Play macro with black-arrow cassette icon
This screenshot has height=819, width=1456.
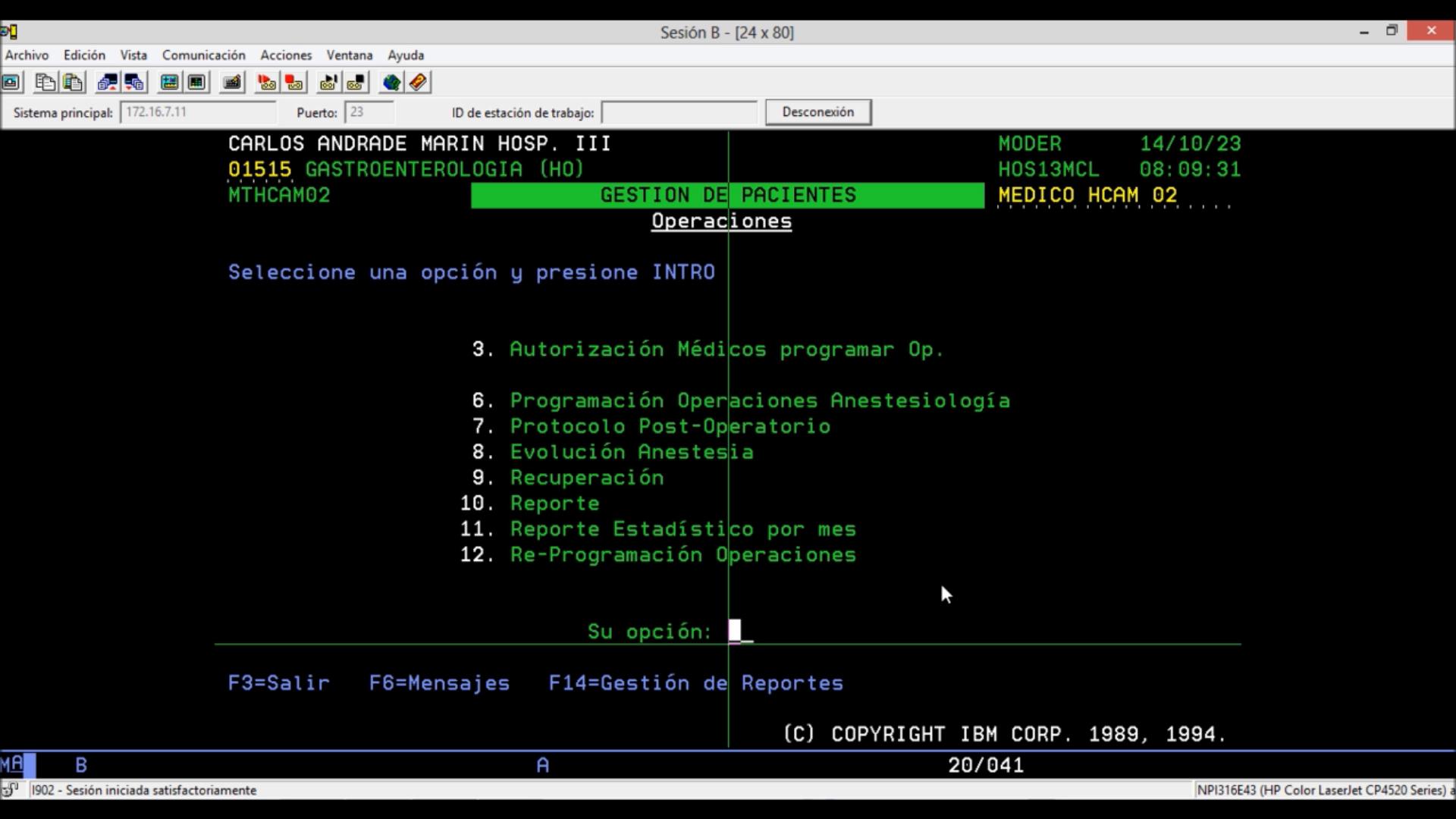click(328, 82)
